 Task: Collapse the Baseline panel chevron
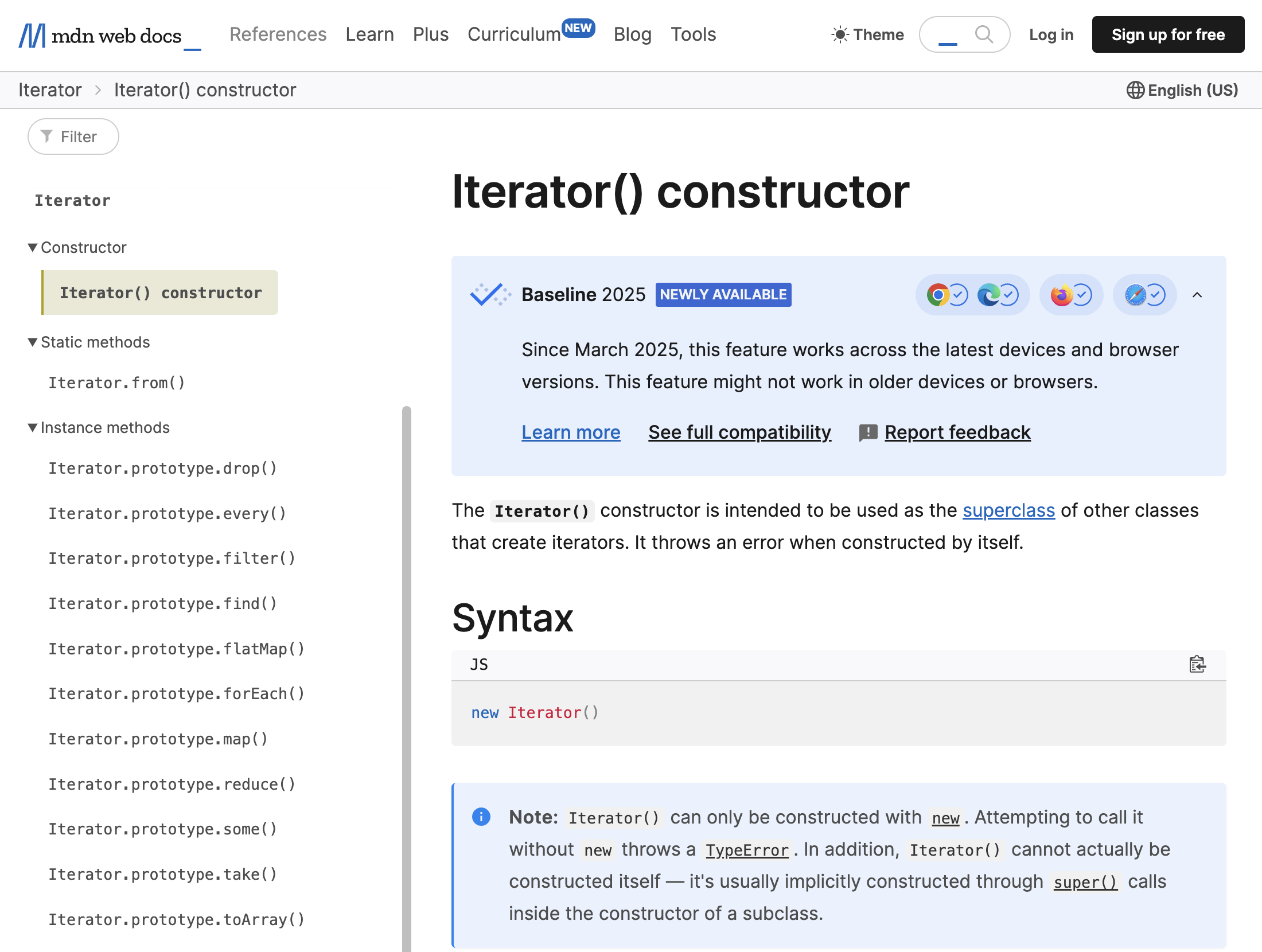[x=1197, y=295]
